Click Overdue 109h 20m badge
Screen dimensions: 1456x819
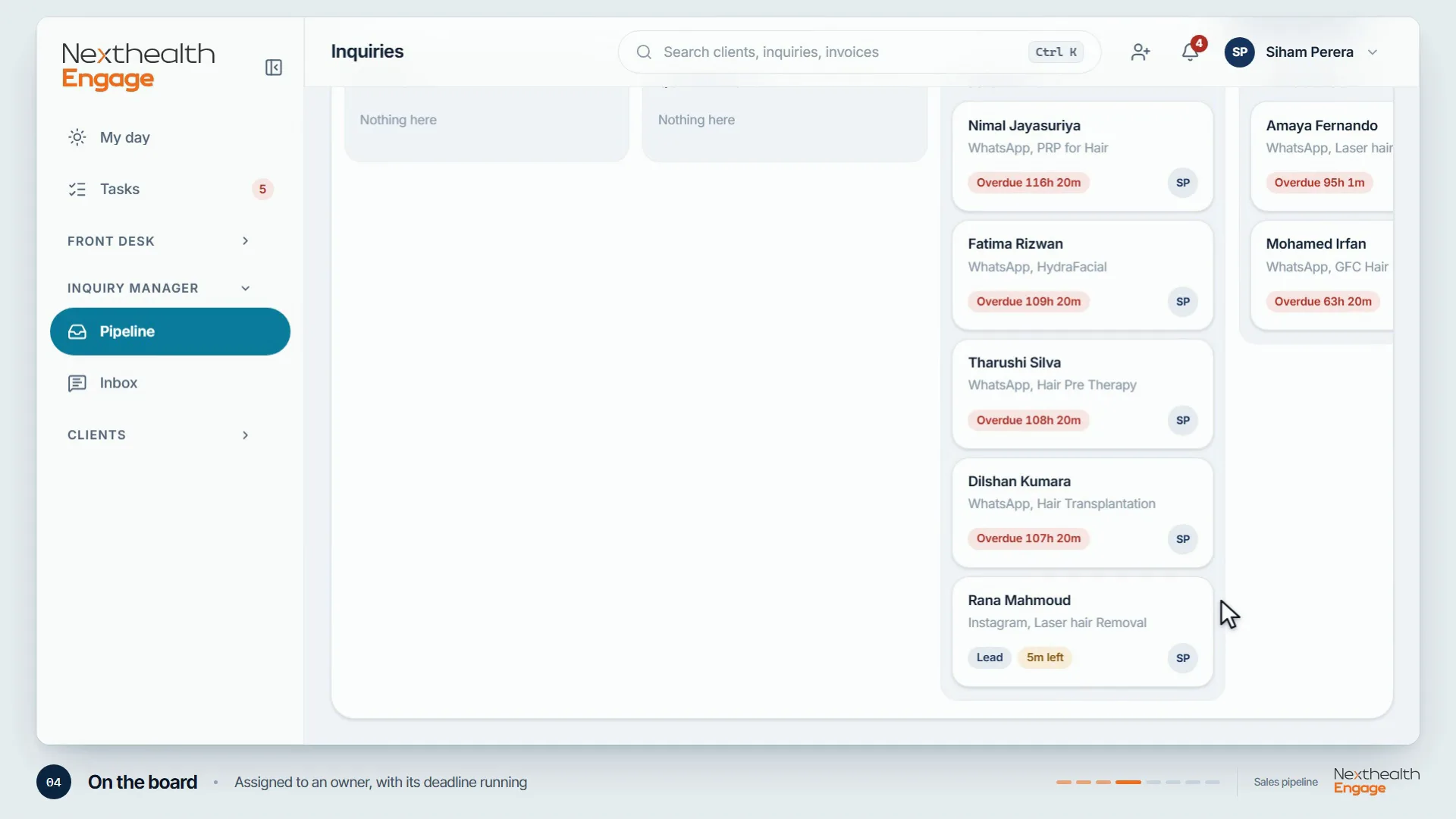coord(1028,302)
